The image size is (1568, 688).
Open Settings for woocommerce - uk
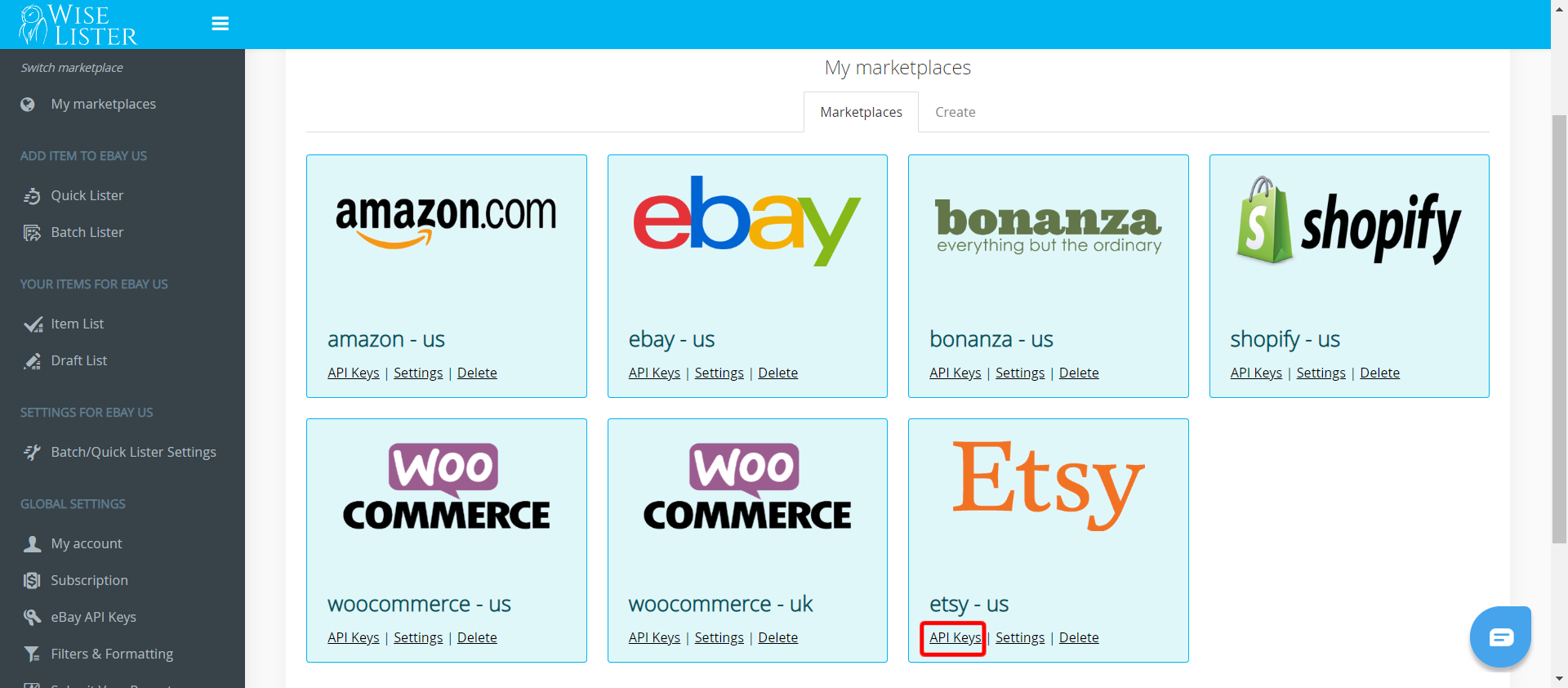click(x=719, y=637)
